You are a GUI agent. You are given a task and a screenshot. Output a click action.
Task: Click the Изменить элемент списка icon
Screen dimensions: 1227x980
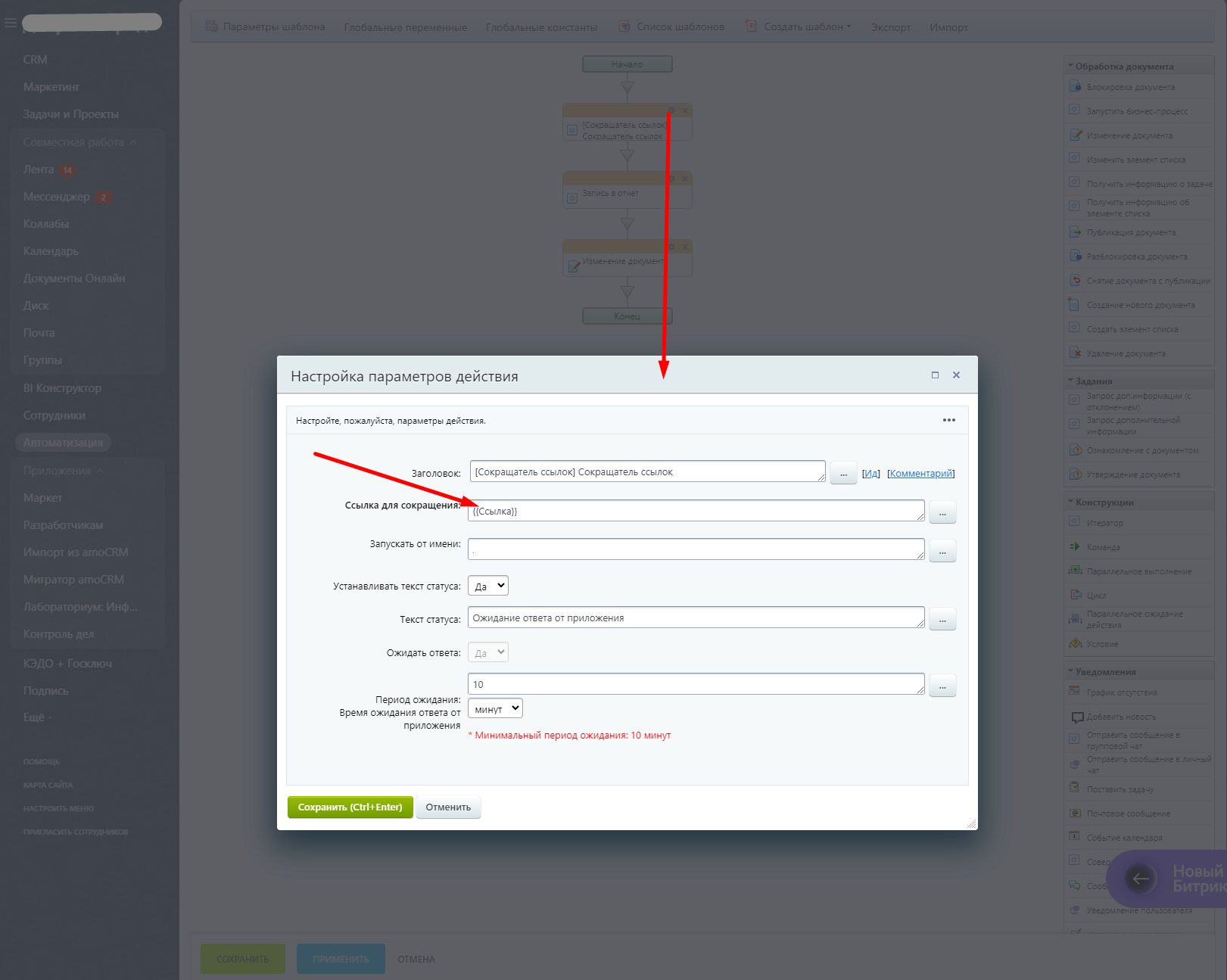coord(1075,159)
